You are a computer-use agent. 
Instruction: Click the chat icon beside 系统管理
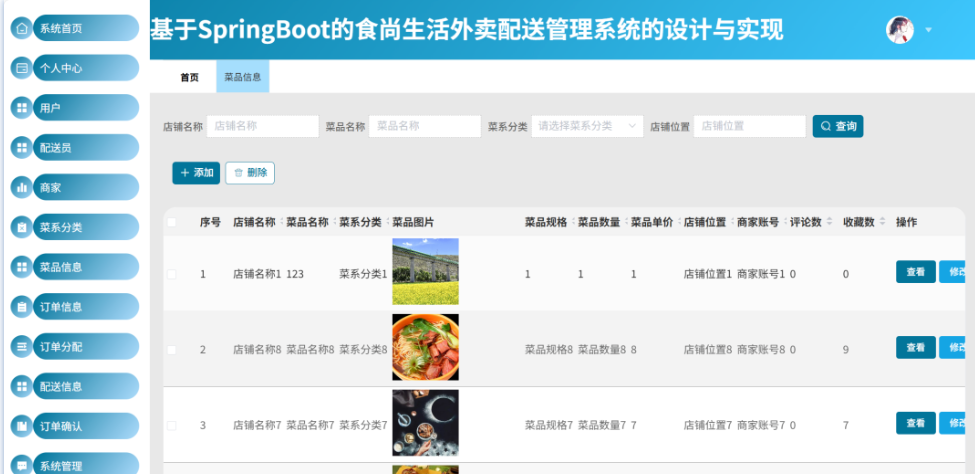pos(22,465)
